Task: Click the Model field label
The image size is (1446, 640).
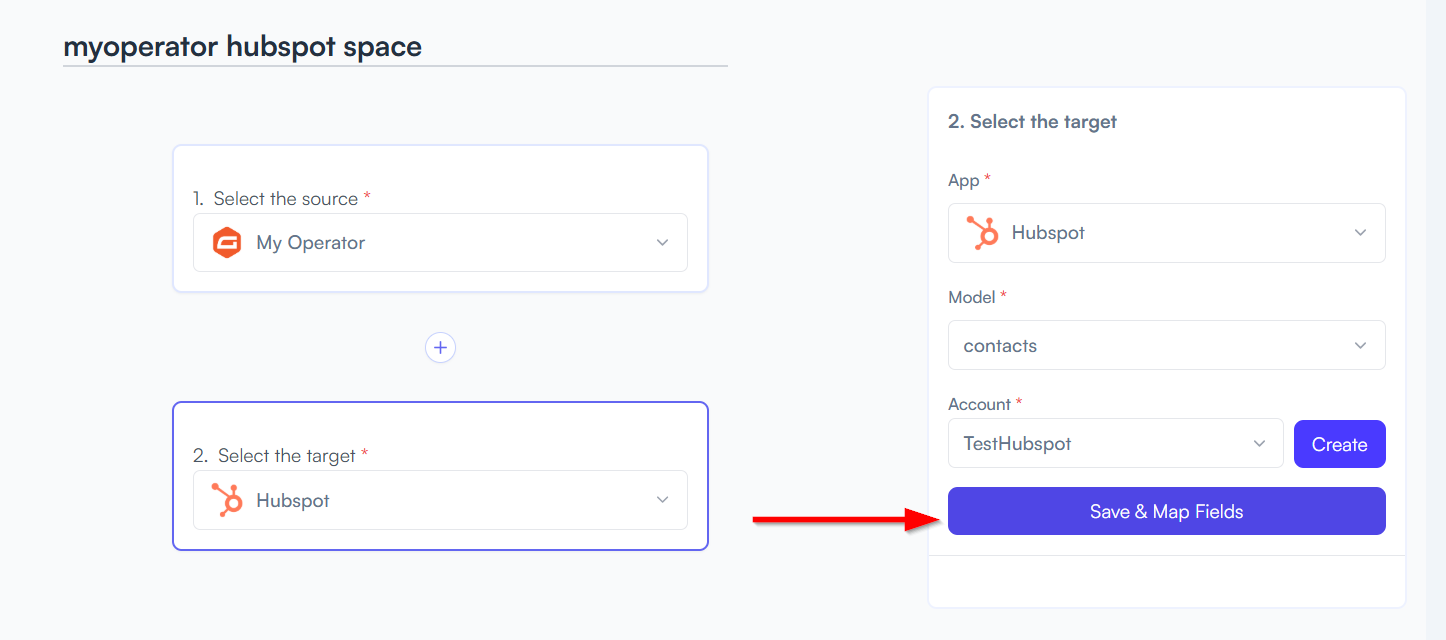Action: [972, 297]
